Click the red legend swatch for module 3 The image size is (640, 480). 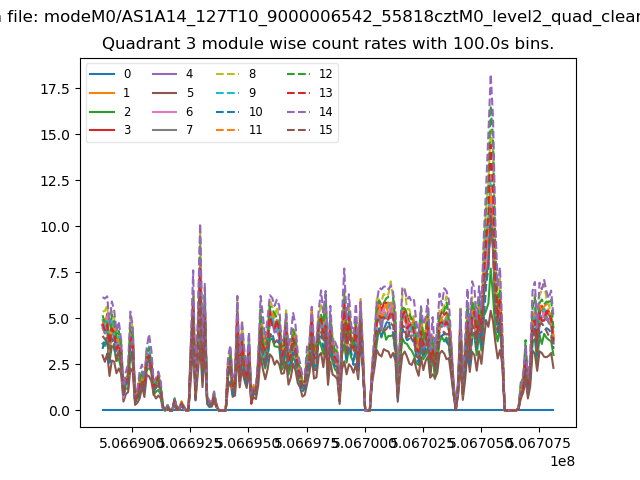103,130
